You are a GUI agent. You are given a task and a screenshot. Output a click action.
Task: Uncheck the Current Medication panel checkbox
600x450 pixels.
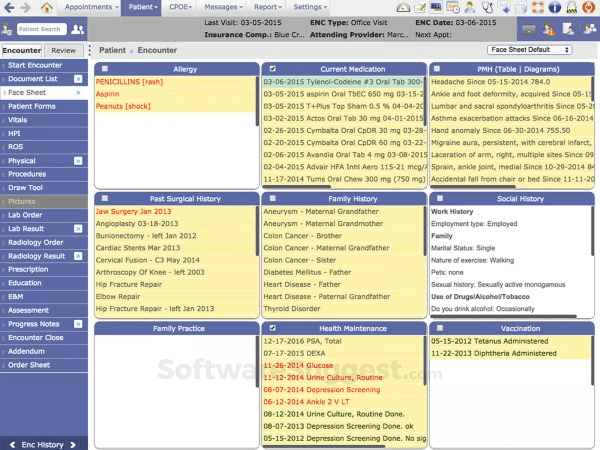point(272,69)
